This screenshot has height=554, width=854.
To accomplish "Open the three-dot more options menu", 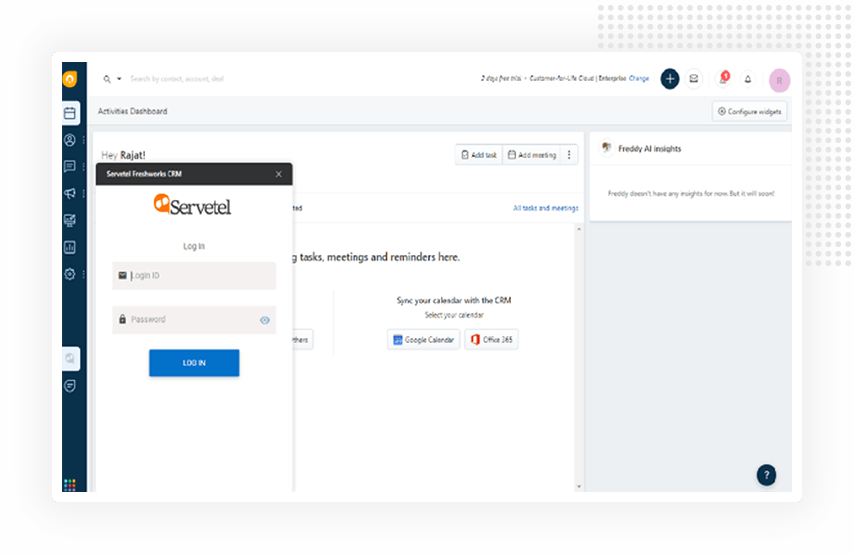I will (569, 155).
